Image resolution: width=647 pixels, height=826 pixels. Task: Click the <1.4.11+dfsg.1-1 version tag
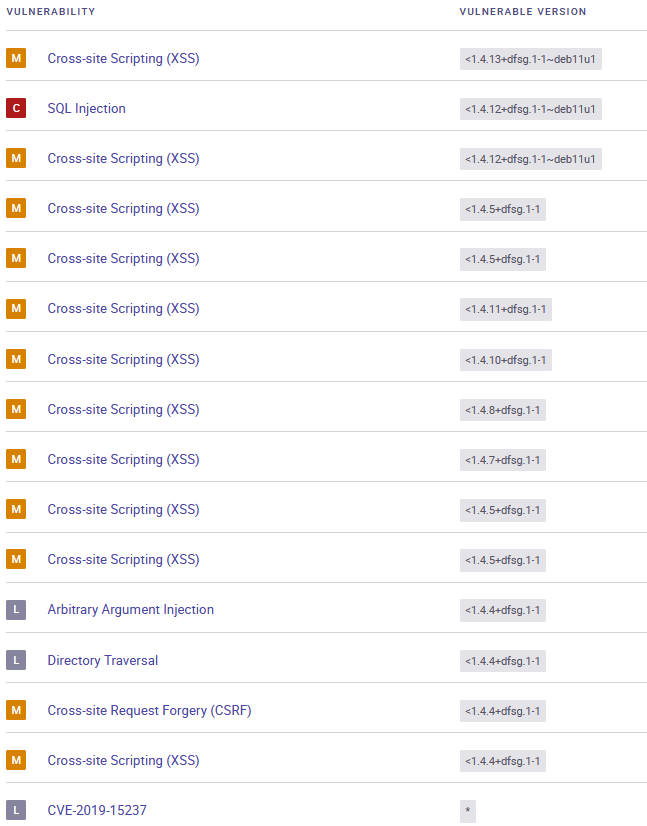pyautogui.click(x=506, y=309)
